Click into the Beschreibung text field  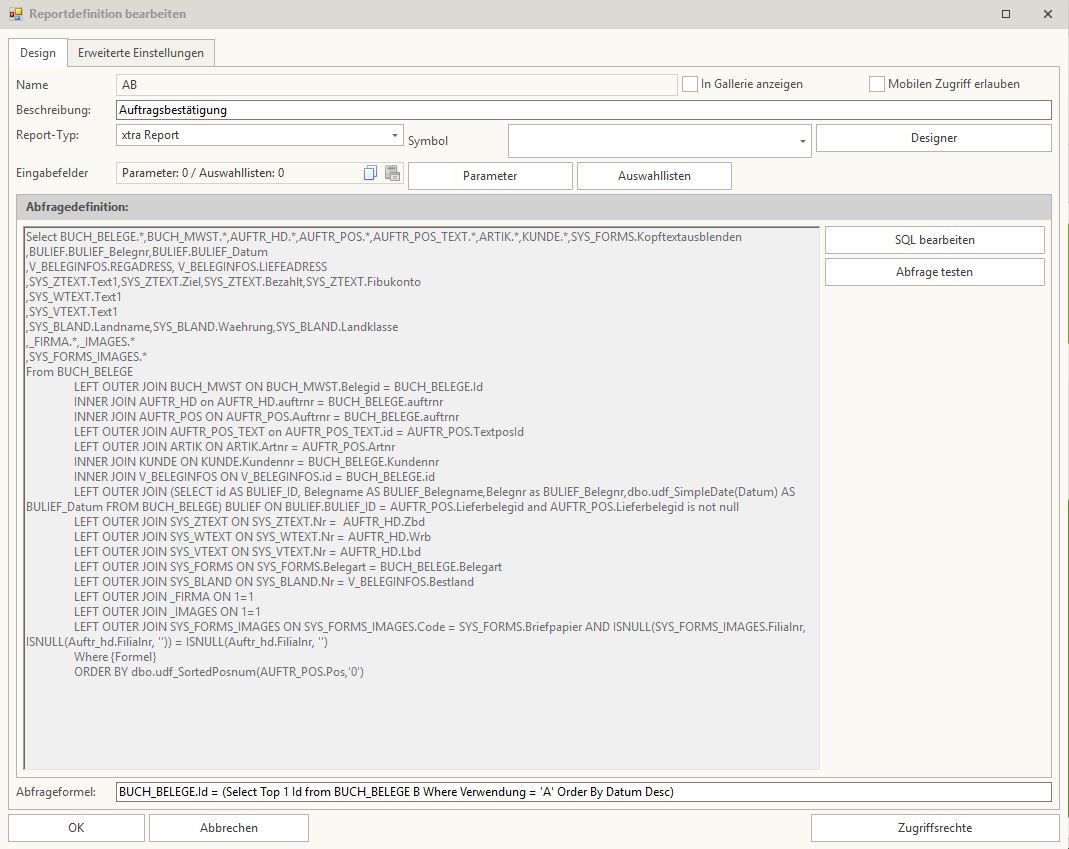[583, 110]
